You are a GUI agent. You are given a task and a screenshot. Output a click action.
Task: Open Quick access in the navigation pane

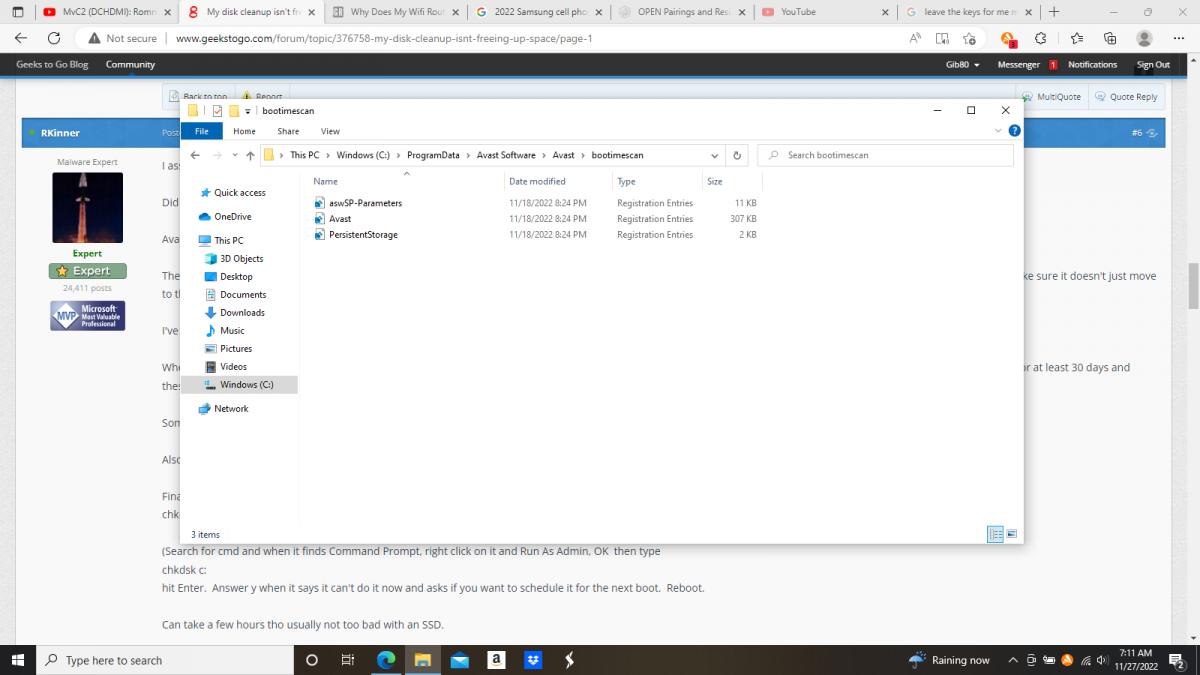coord(239,193)
